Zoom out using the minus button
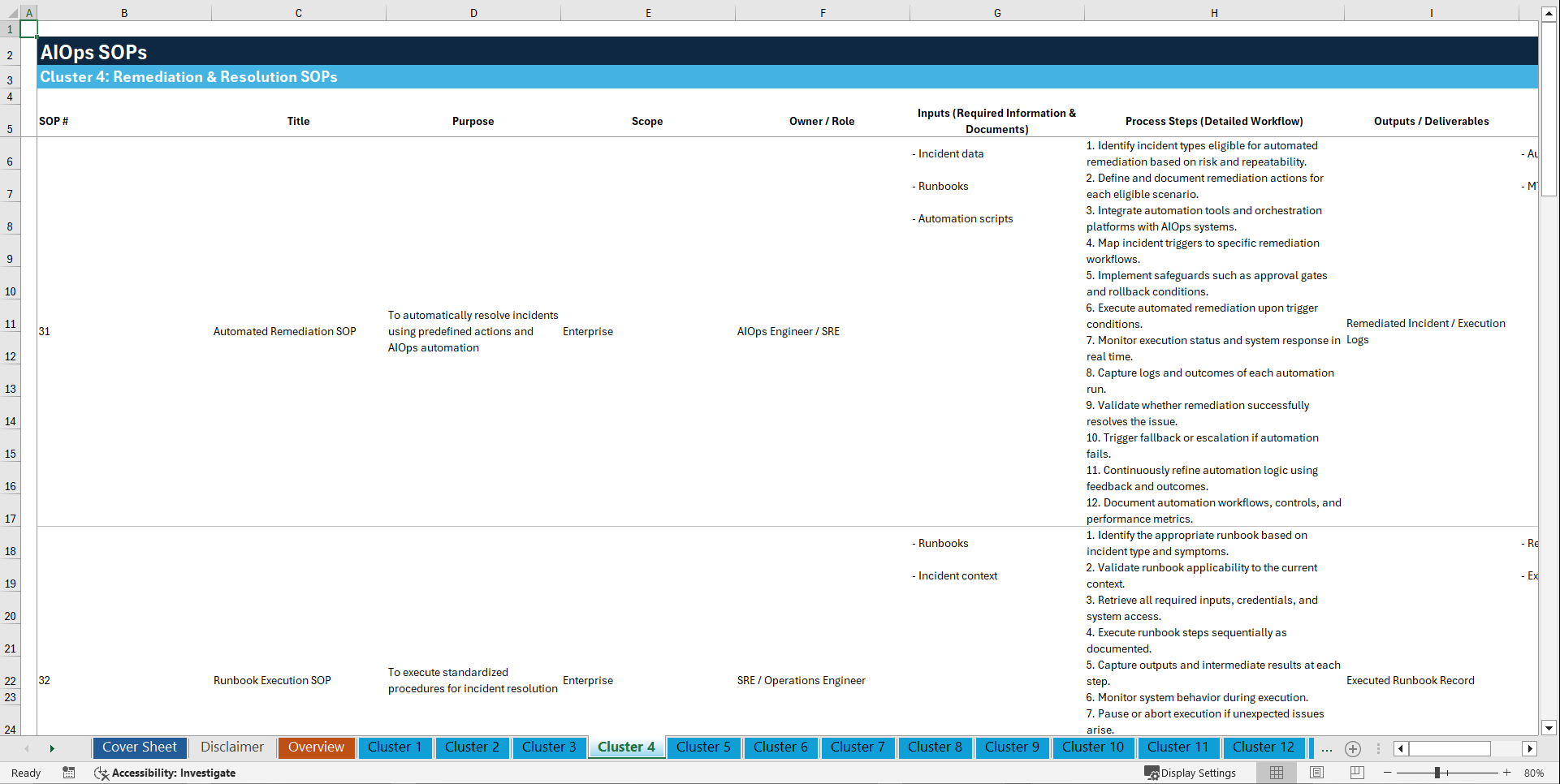 tap(1388, 773)
